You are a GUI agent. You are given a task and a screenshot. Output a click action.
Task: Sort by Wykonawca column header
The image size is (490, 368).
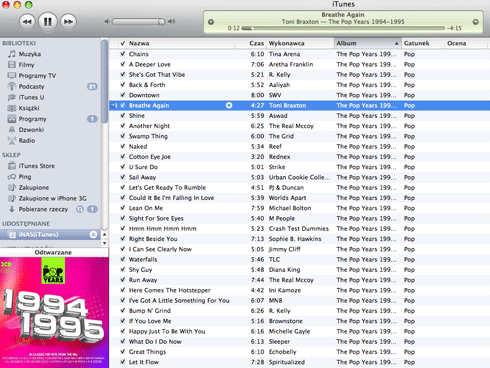[300, 43]
